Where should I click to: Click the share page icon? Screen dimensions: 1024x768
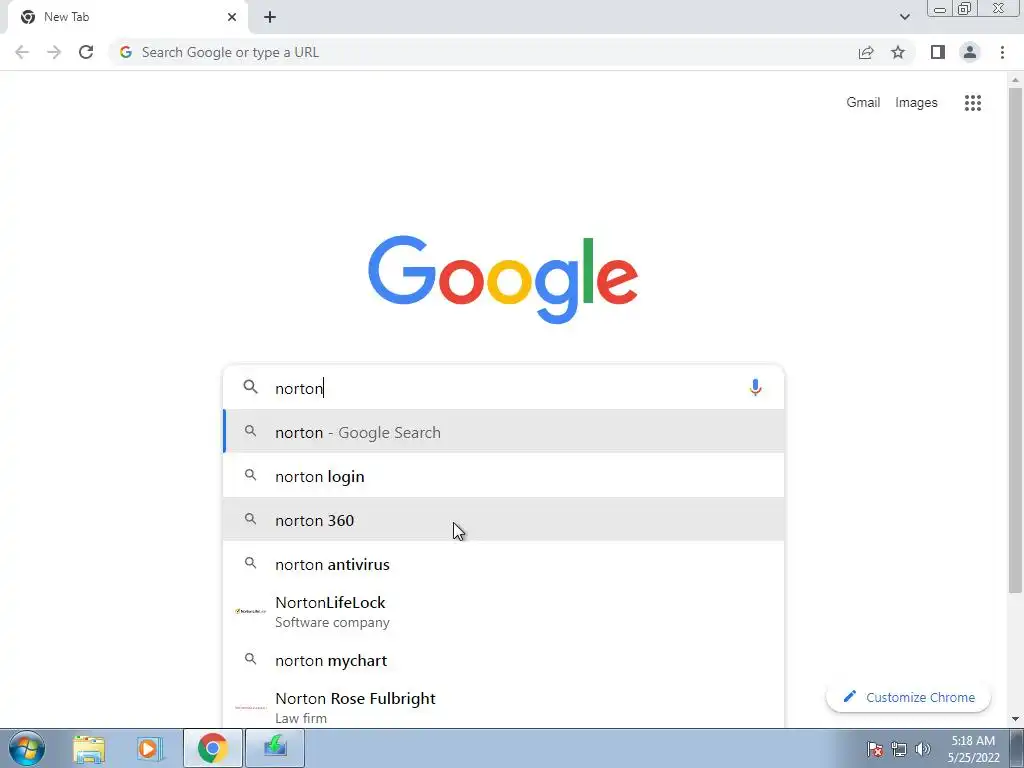click(x=866, y=52)
